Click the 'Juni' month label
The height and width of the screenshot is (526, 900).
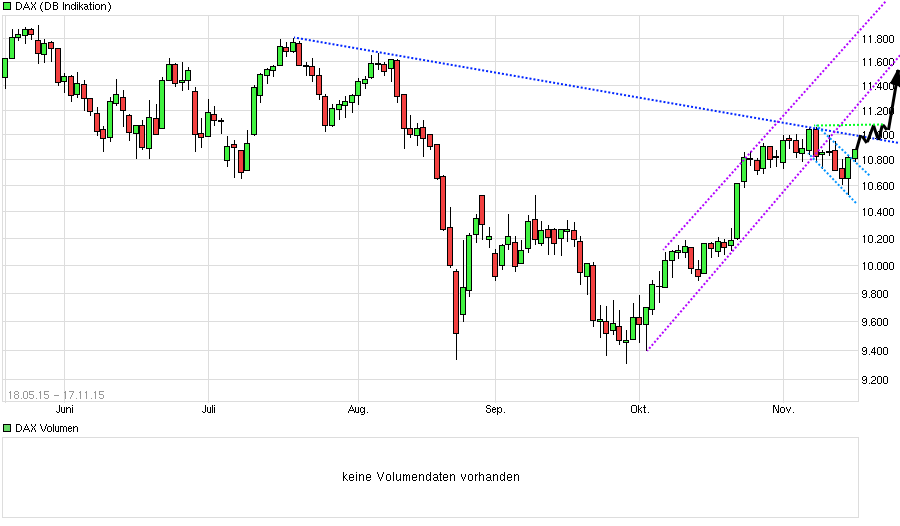pos(64,409)
